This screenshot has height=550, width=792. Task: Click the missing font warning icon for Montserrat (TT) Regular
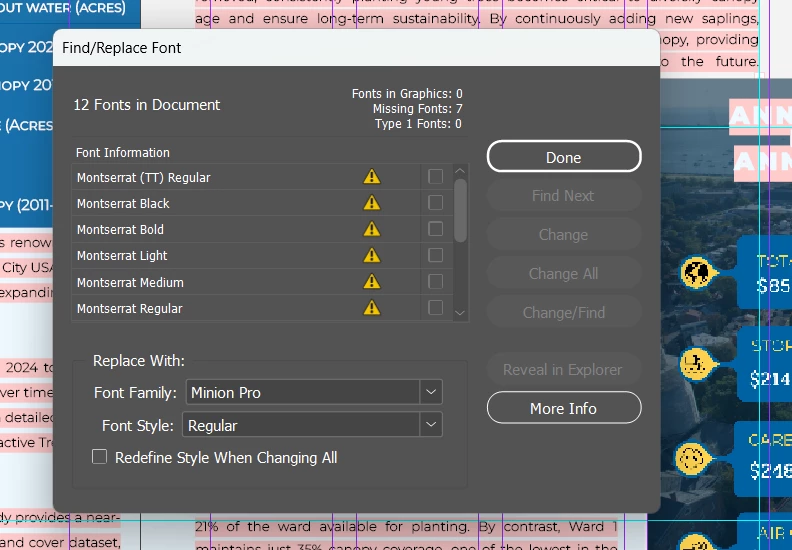372,176
